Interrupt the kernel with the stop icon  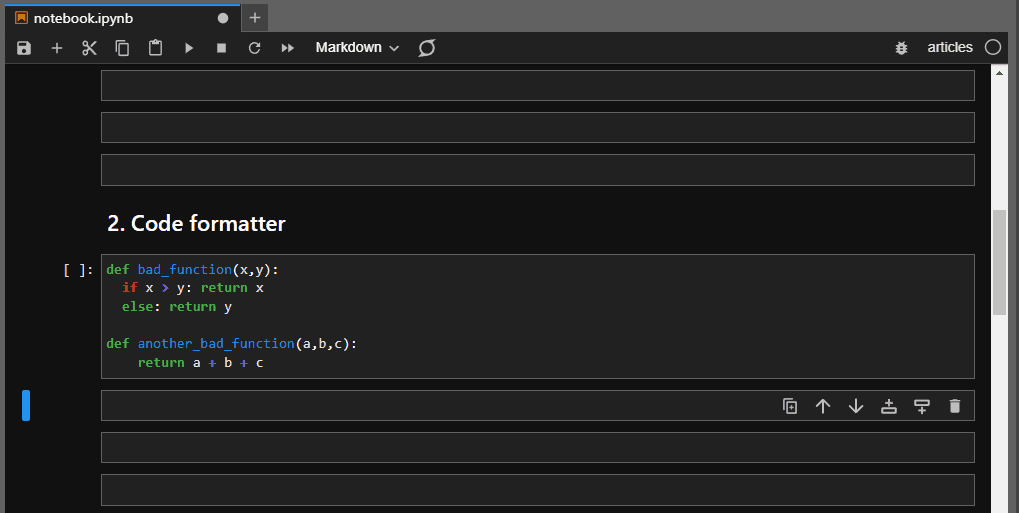pos(222,47)
